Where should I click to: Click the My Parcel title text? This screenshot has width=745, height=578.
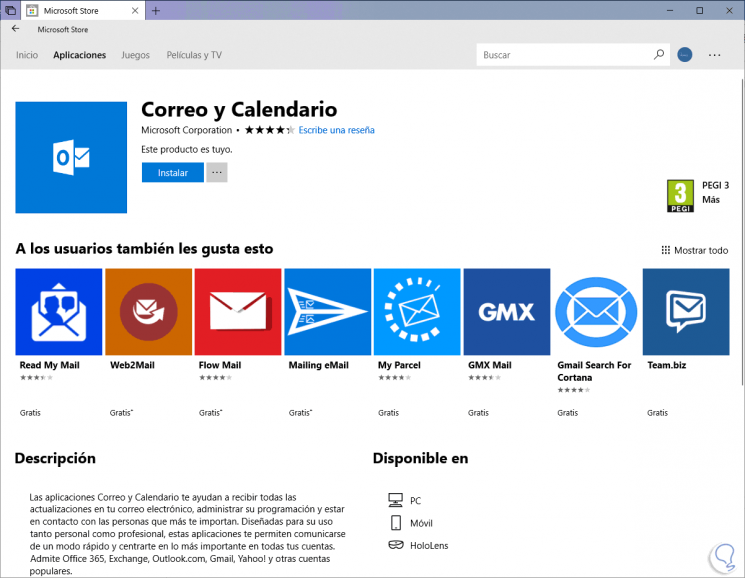[399, 365]
